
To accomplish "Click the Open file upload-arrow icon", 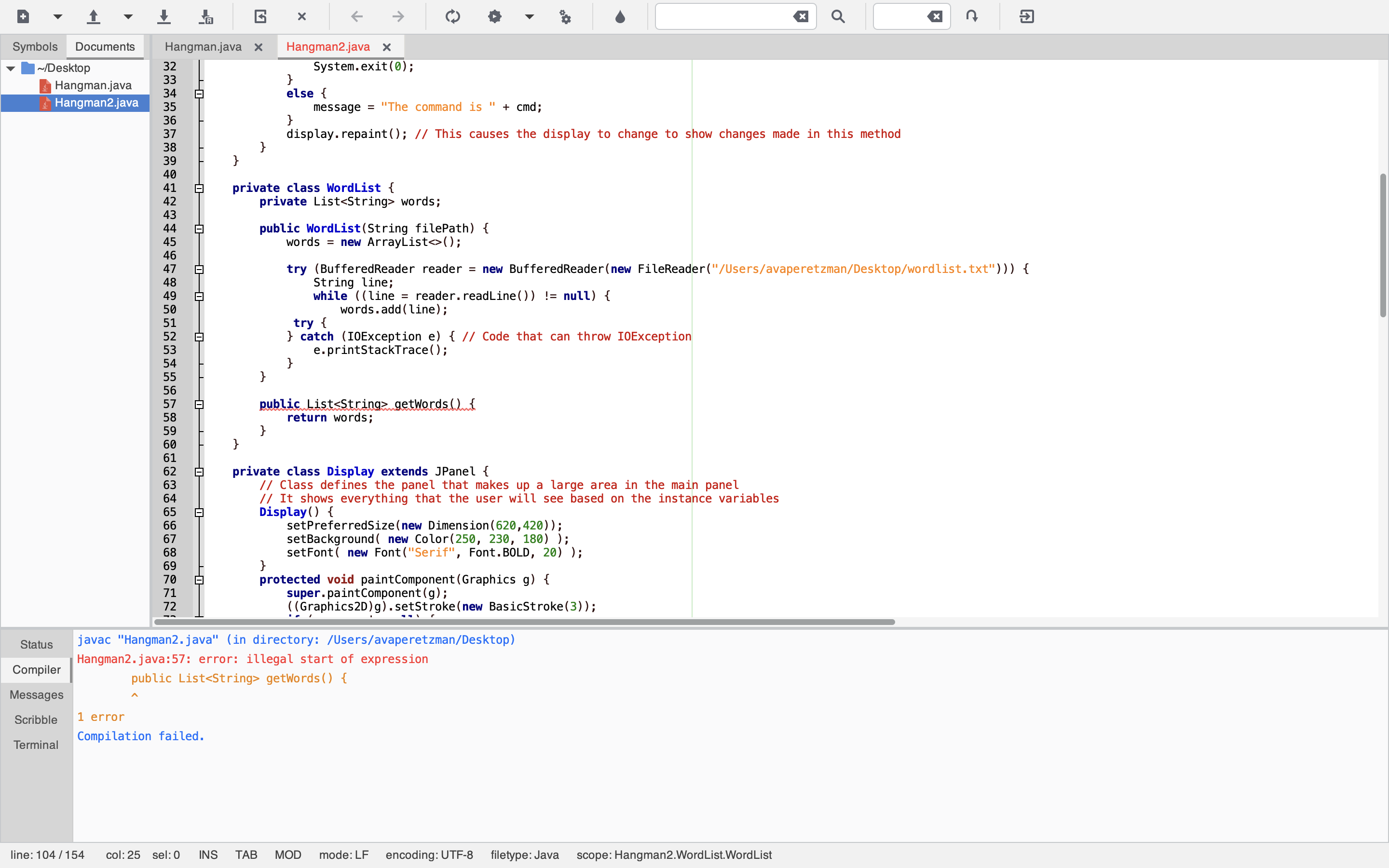I will pyautogui.click(x=93, y=17).
